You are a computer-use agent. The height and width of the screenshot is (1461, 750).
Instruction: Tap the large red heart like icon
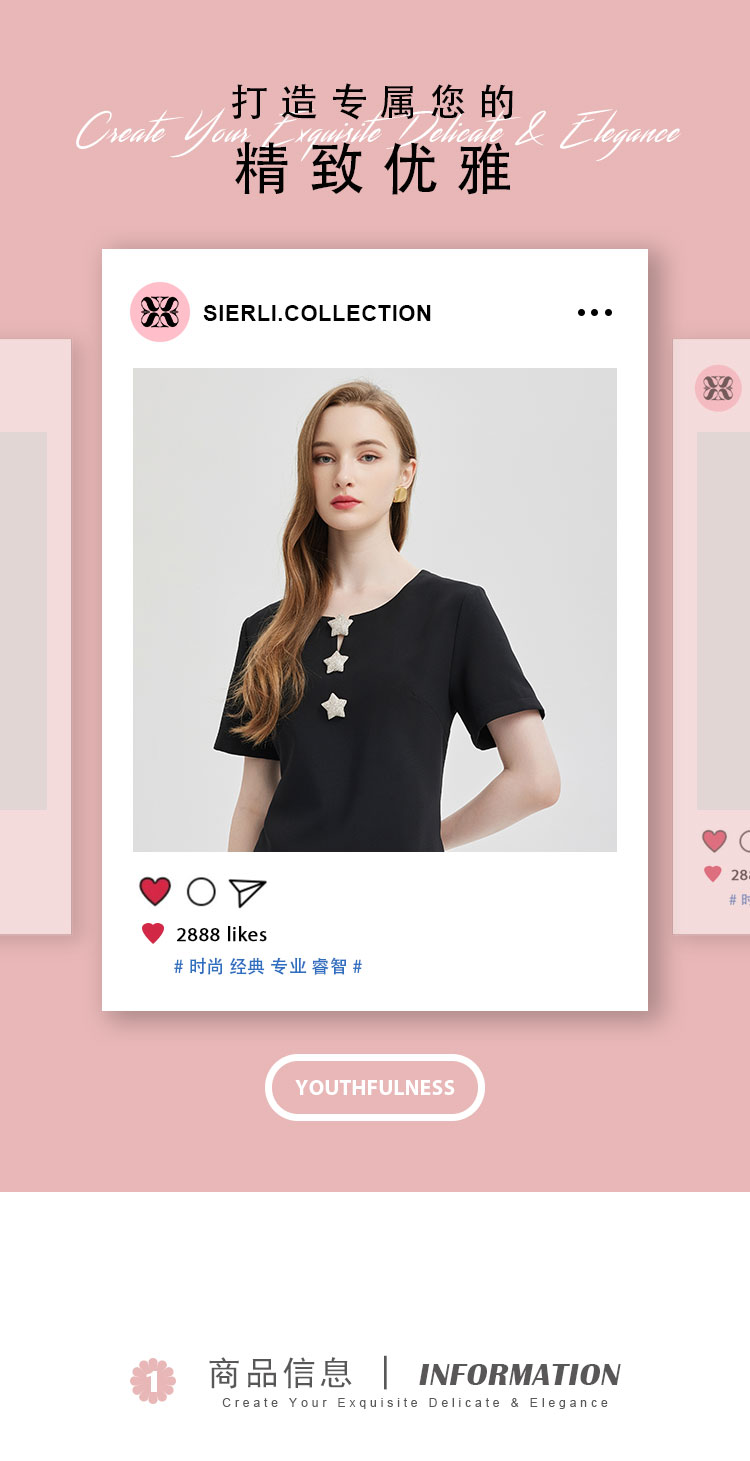click(155, 891)
